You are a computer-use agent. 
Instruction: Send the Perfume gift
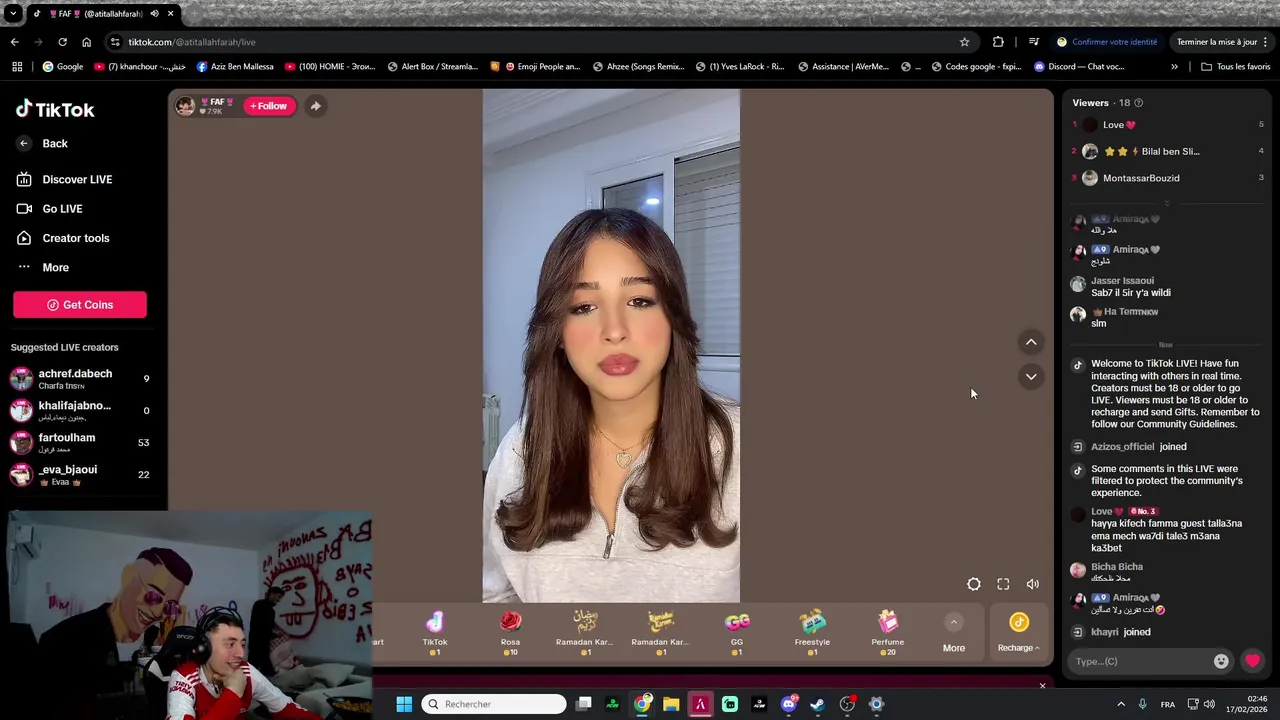(x=888, y=633)
